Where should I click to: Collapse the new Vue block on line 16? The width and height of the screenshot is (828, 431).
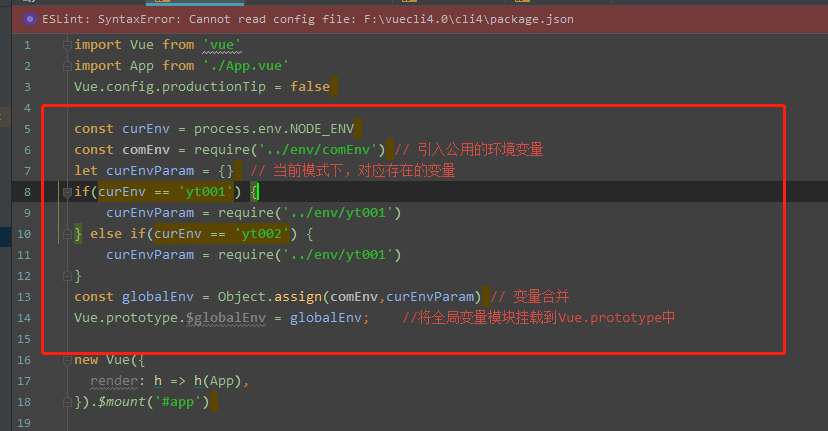tap(66, 360)
